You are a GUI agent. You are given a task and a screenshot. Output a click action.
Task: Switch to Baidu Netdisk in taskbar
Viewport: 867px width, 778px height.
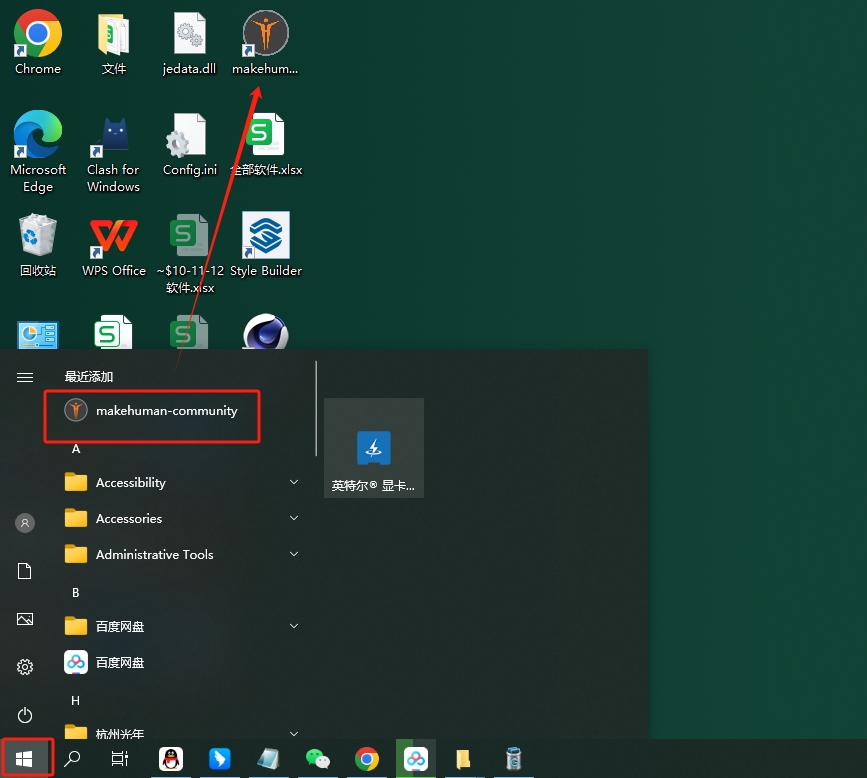point(416,759)
